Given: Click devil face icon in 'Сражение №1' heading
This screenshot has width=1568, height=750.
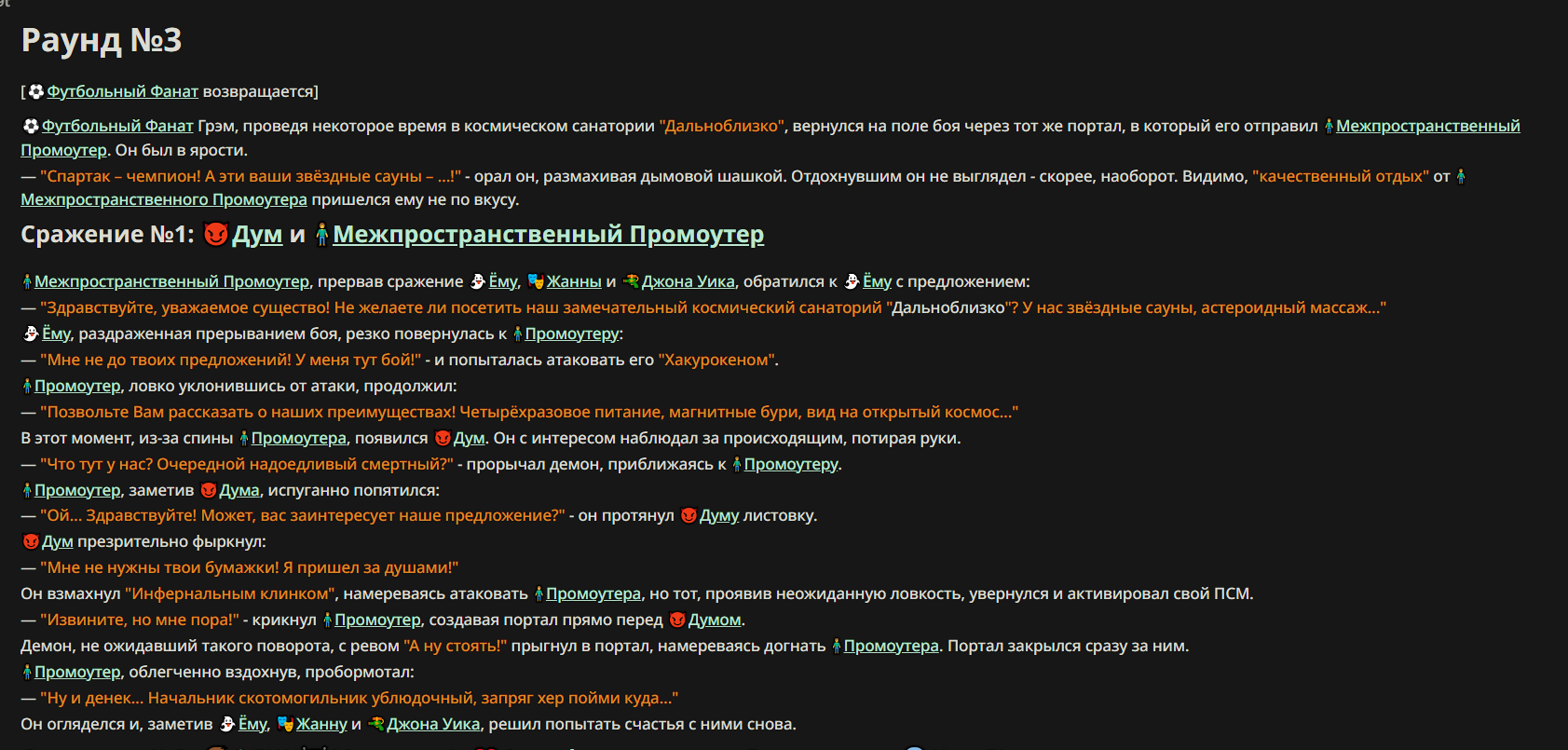Looking at the screenshot, I should coord(215,234).
